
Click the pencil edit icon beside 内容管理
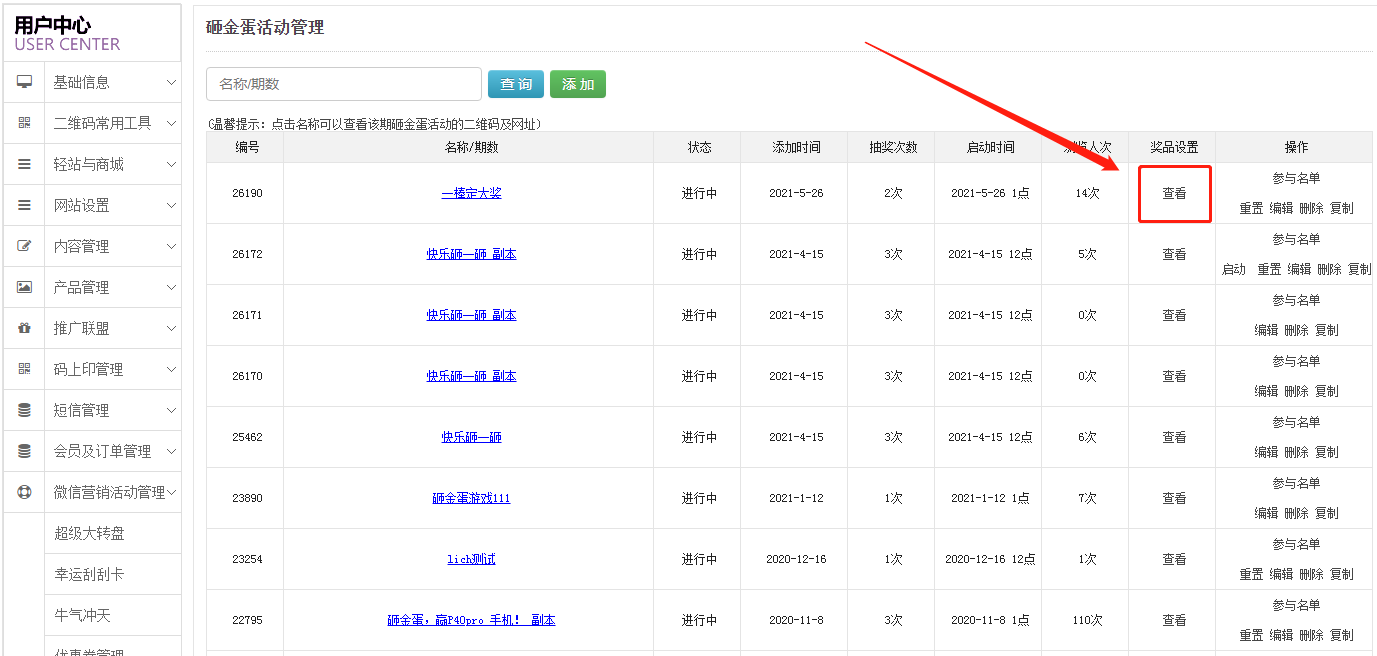pyautogui.click(x=25, y=246)
